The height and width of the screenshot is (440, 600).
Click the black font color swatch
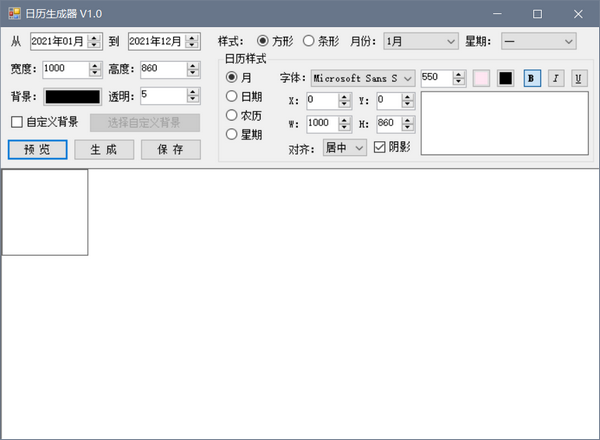tap(506, 78)
